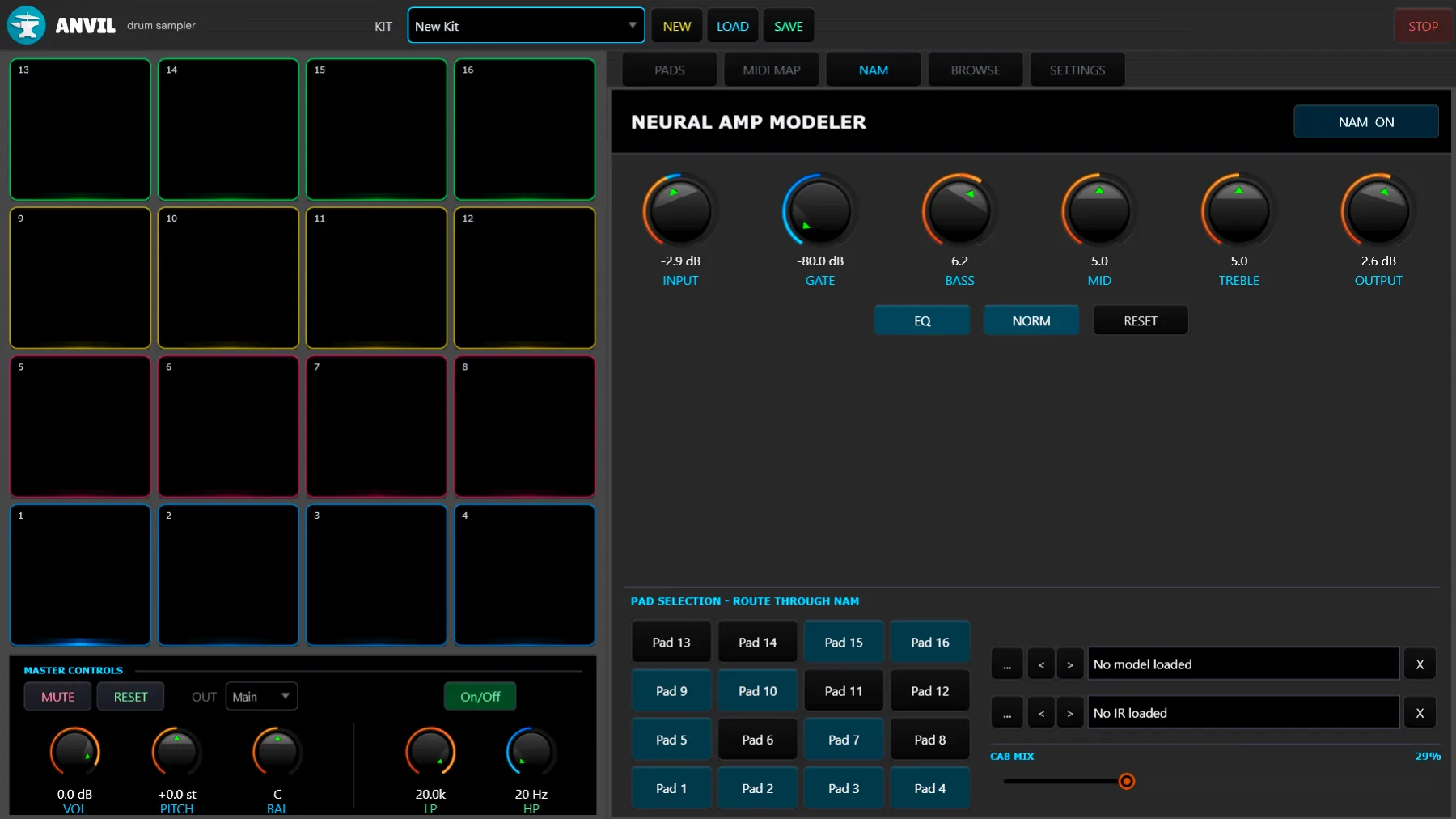Adjust the INPUT gain knob
This screenshot has width=1456, height=819.
(680, 210)
